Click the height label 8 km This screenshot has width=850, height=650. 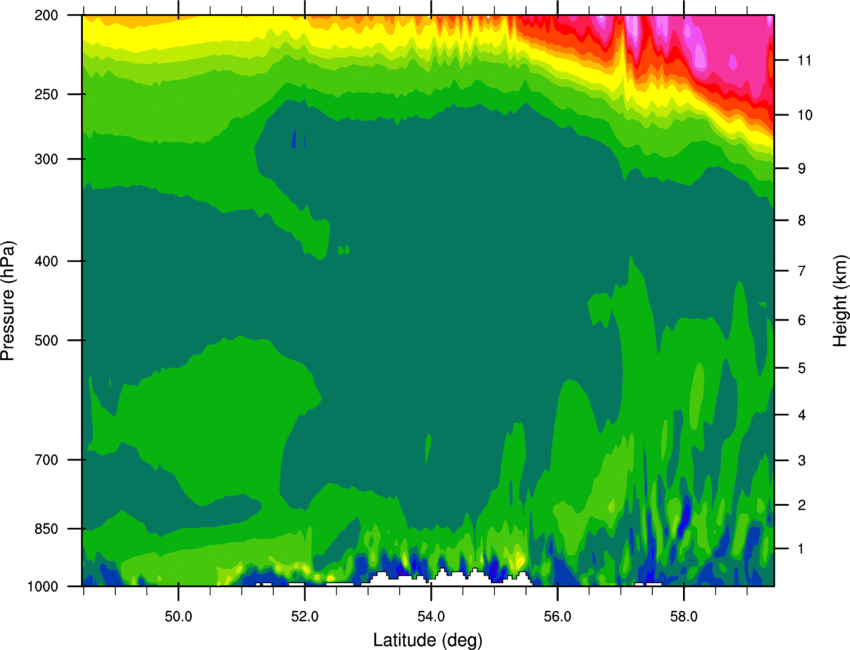802,221
